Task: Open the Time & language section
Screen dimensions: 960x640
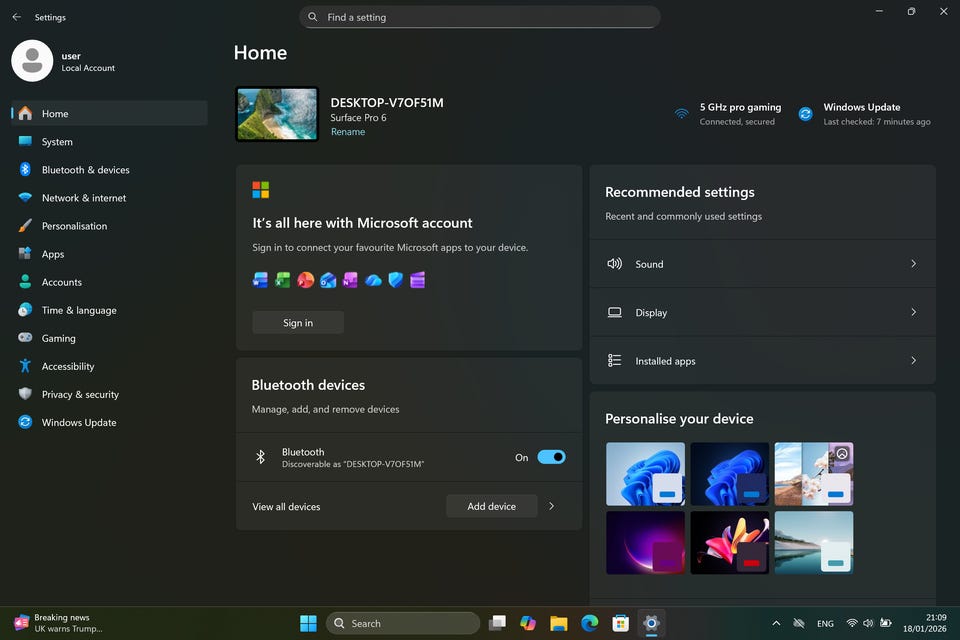Action: pyautogui.click(x=79, y=310)
